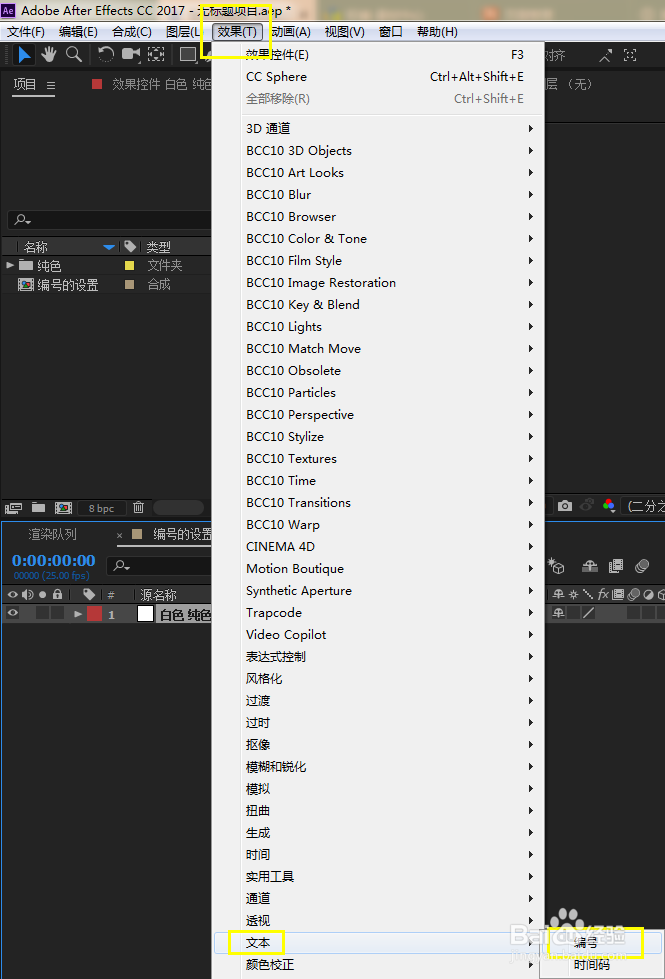Image resolution: width=665 pixels, height=979 pixels.
Task: Open the 合成(C) menu
Action: pyautogui.click(x=132, y=32)
